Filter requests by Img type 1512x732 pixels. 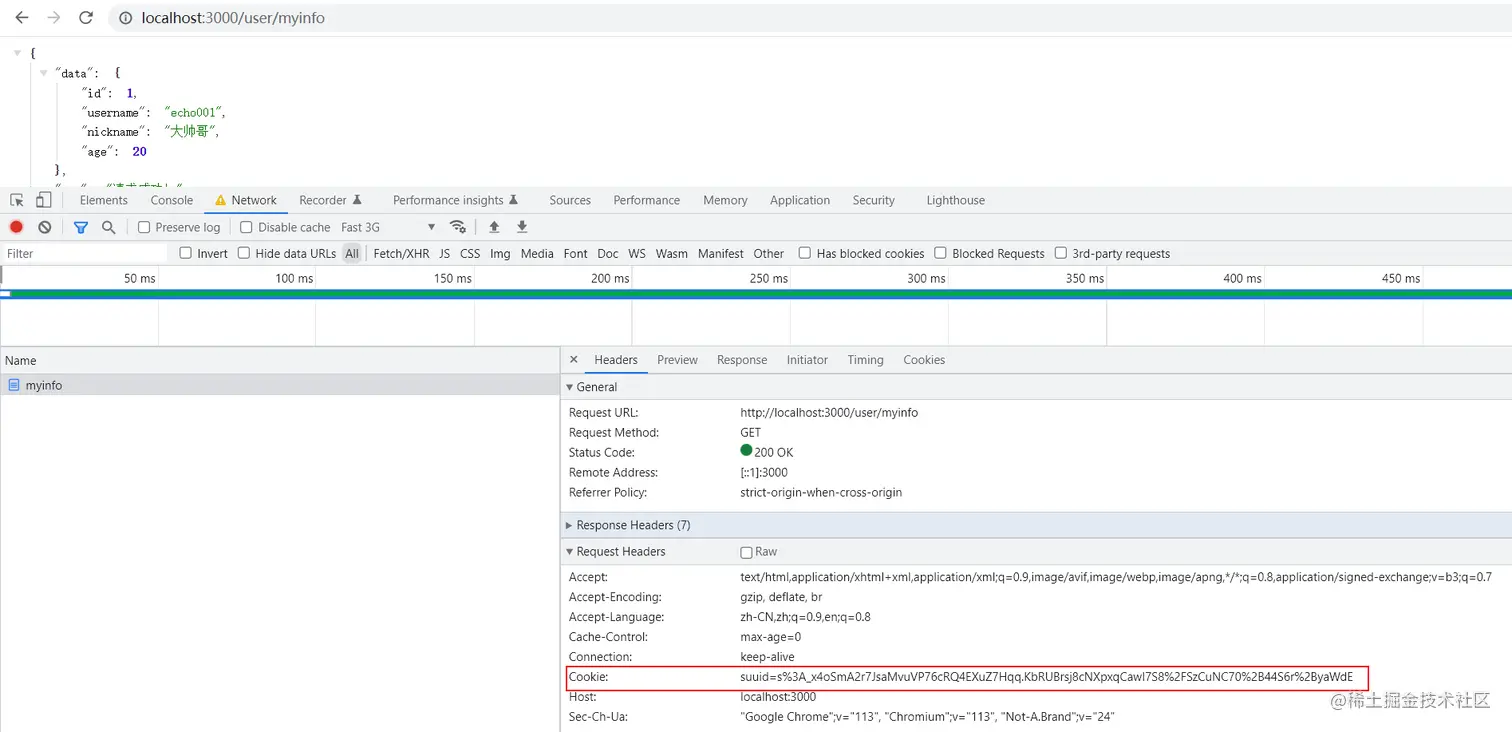[500, 253]
